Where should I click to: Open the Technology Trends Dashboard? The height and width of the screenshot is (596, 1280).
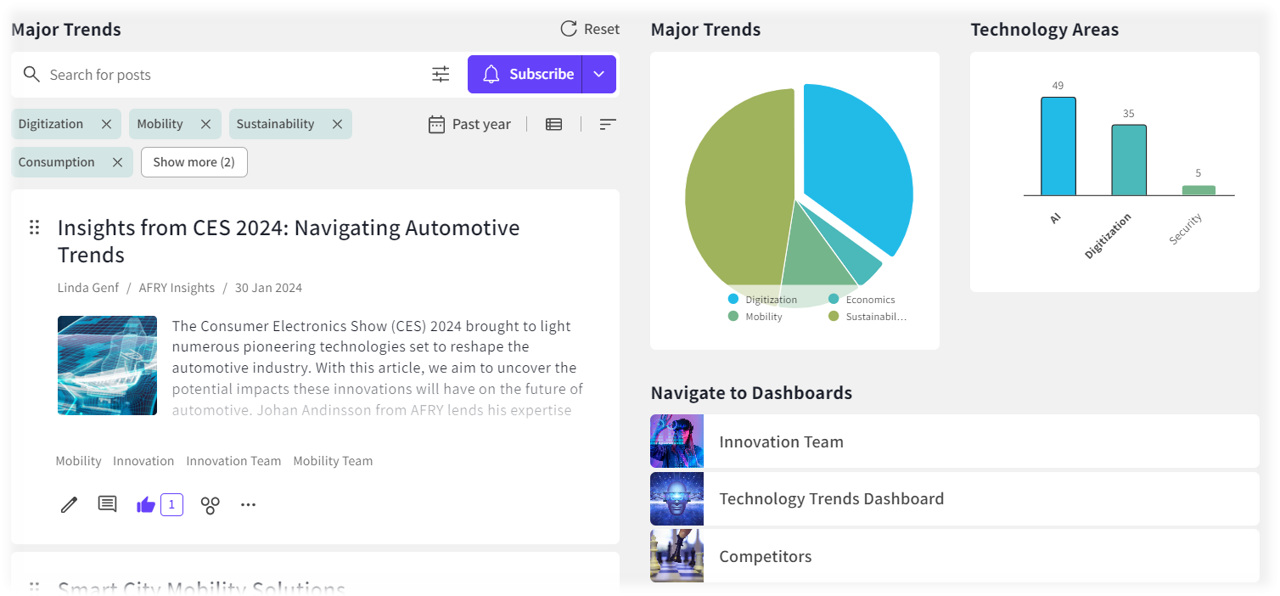830,498
